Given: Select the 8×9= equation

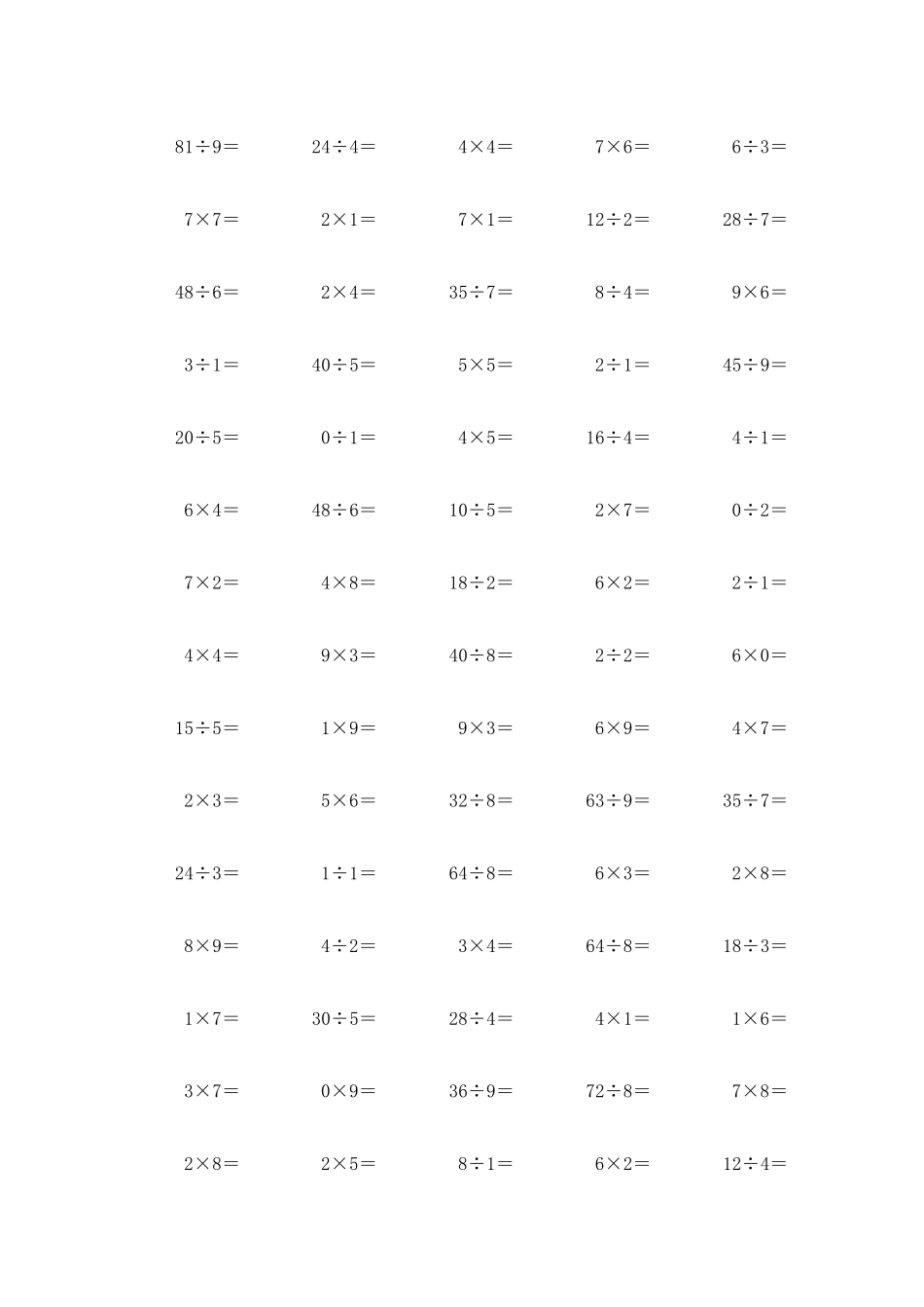Looking at the screenshot, I should pyautogui.click(x=211, y=946).
